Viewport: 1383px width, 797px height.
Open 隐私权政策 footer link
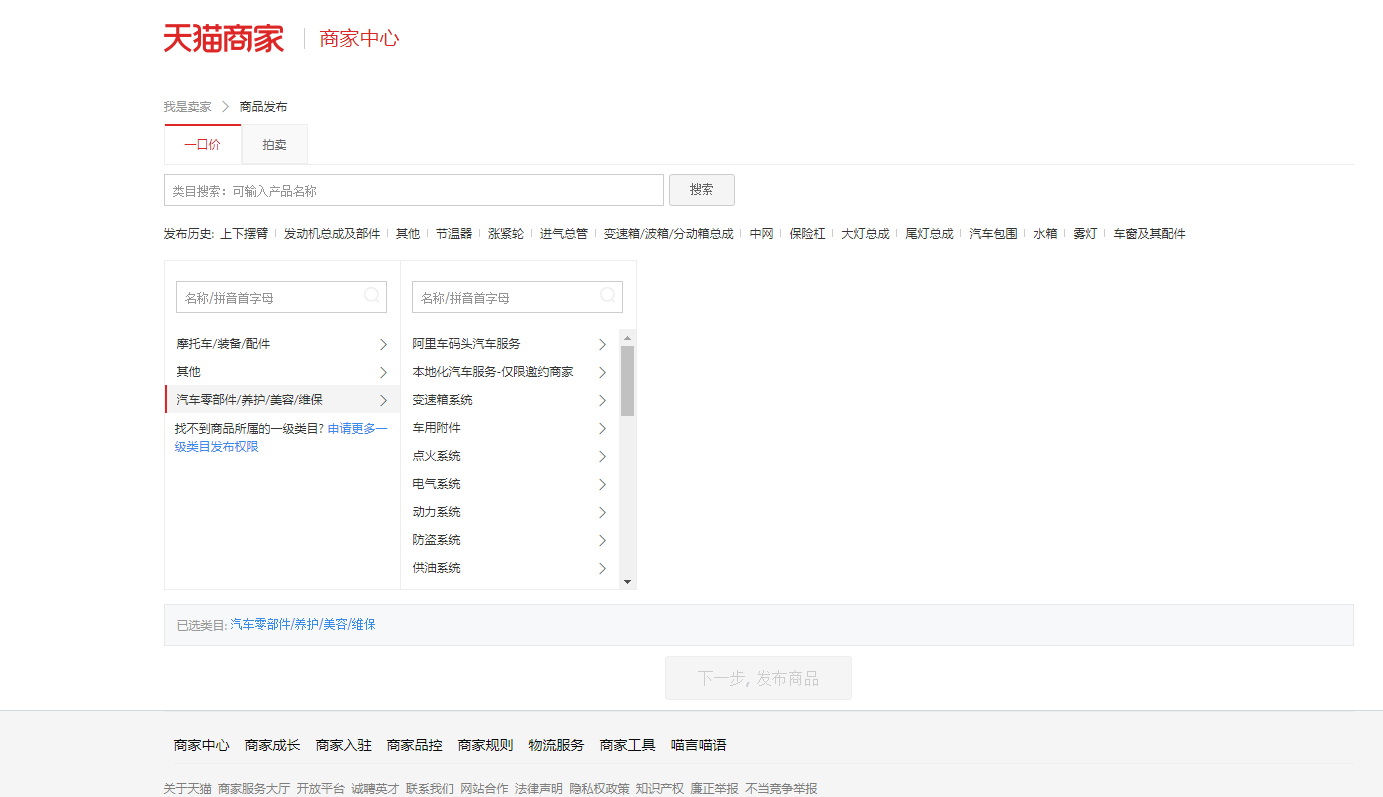coord(599,789)
